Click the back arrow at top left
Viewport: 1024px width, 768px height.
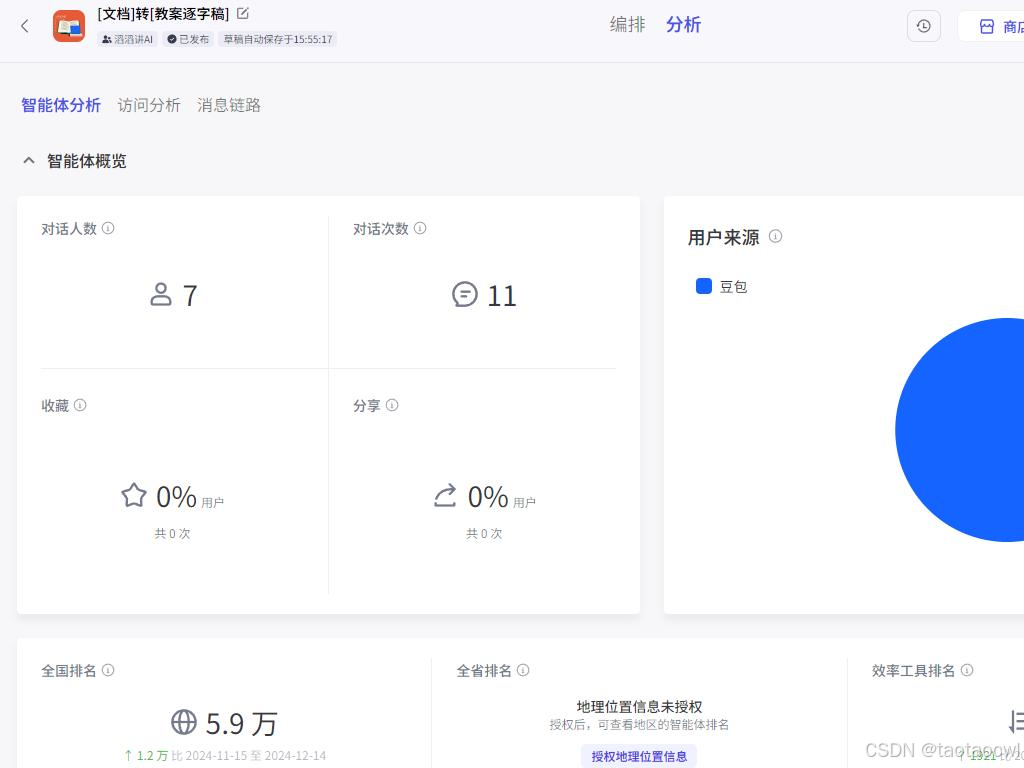pos(25,26)
